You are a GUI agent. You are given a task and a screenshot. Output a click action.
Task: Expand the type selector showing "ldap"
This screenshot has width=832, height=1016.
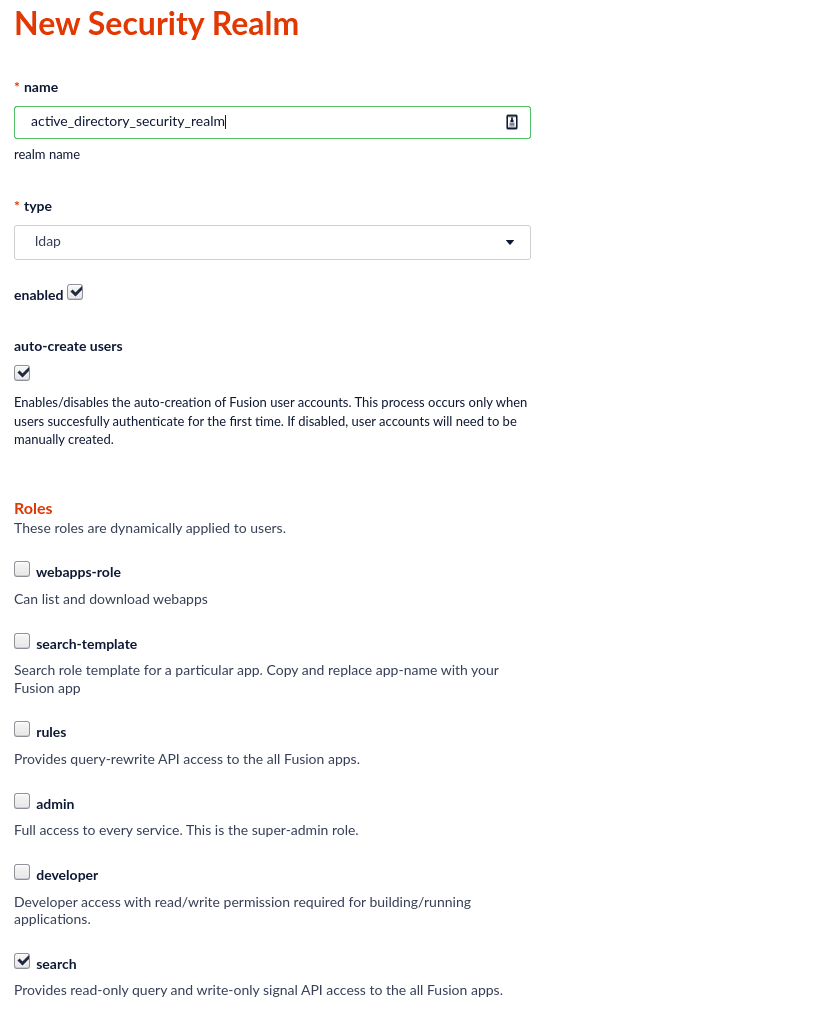[272, 242]
